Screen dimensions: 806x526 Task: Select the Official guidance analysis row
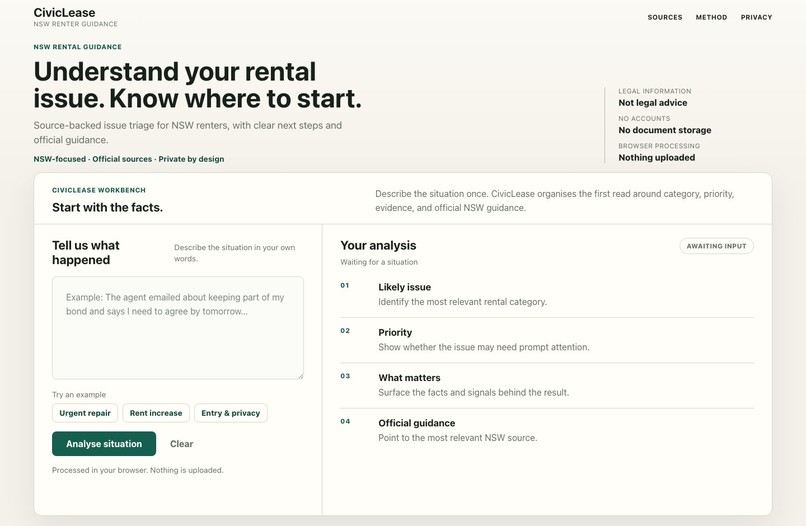[547, 430]
